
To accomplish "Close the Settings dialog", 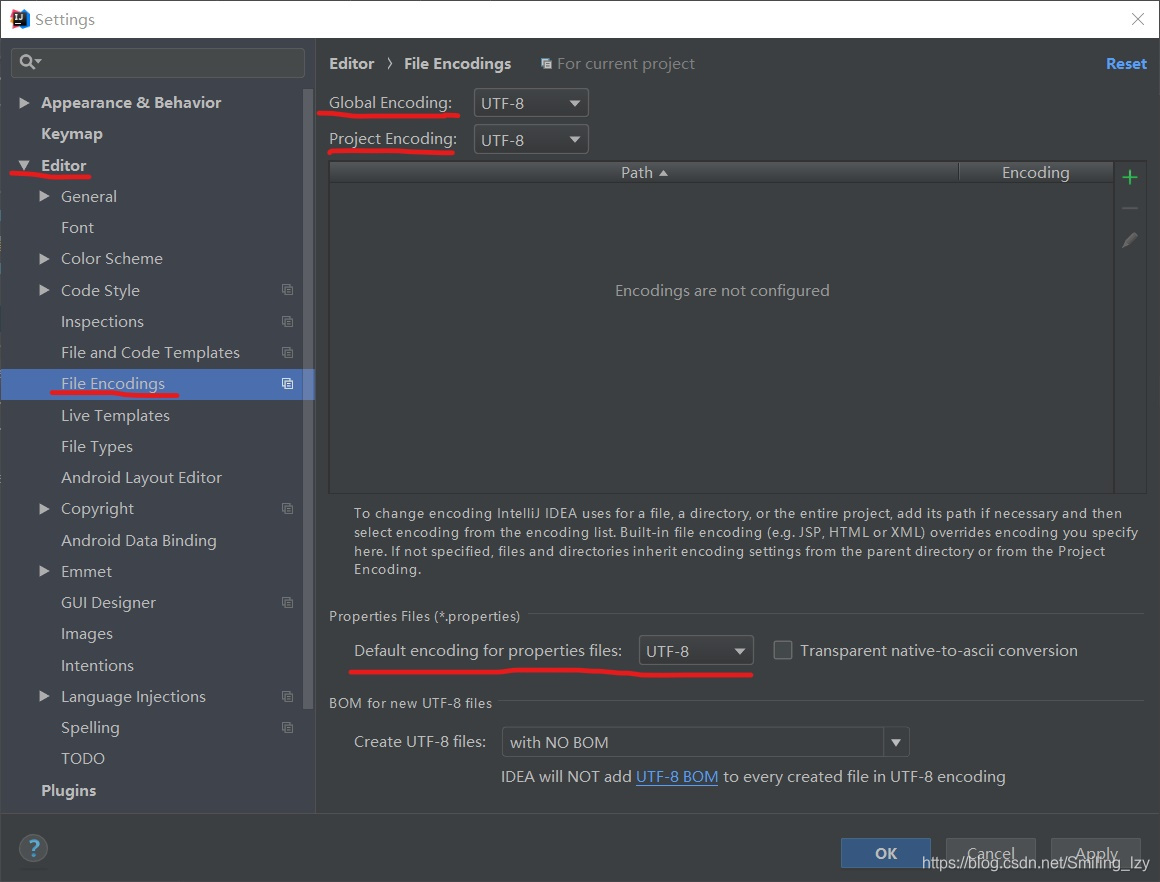I will click(x=1138, y=18).
